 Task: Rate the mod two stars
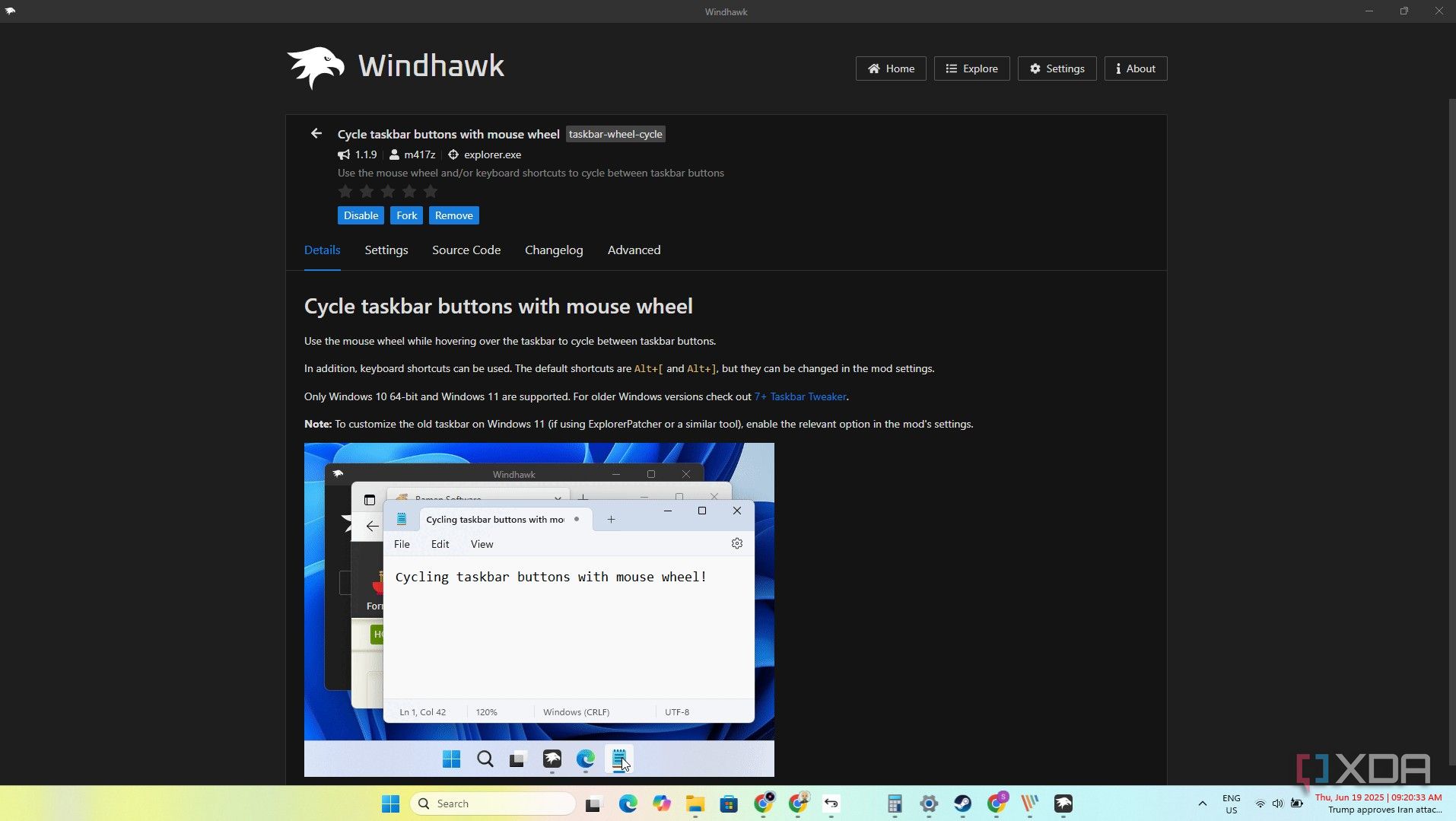(x=367, y=191)
